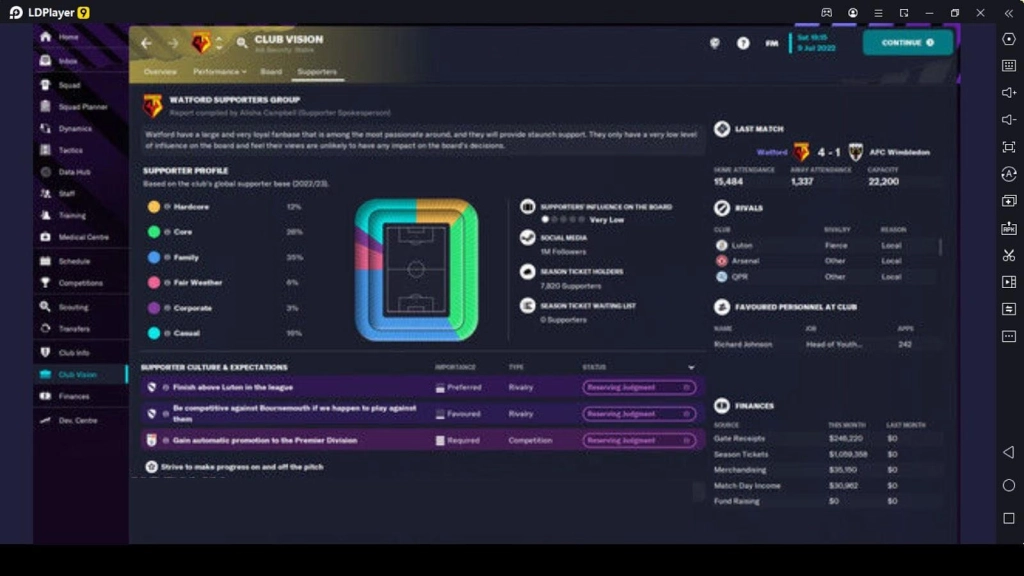
Task: Open the Inbox in the sidebar
Action: click(68, 61)
